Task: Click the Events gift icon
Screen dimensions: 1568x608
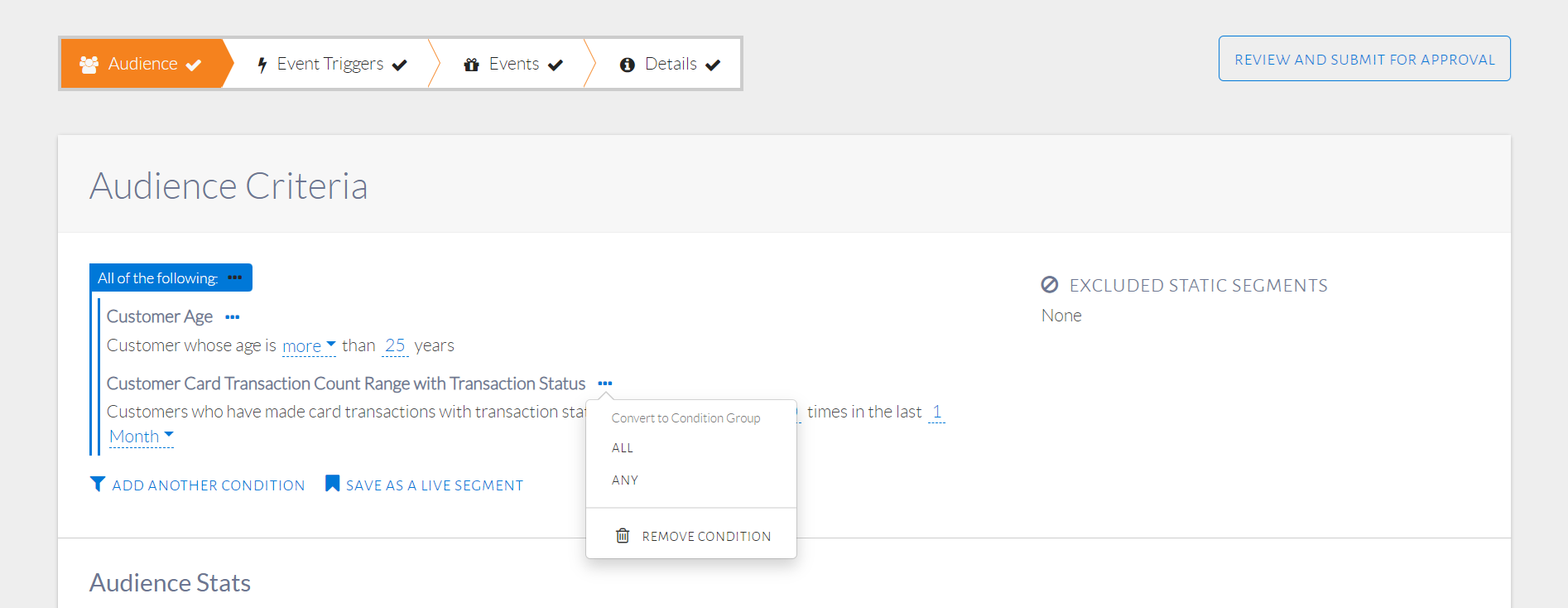Action: point(472,65)
